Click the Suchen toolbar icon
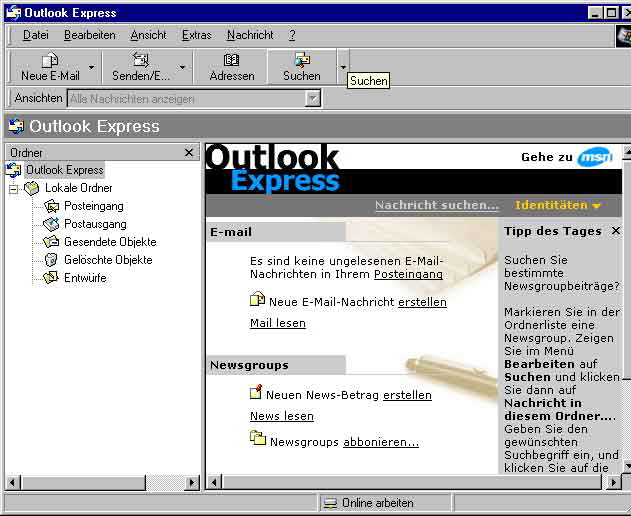 coord(301,61)
